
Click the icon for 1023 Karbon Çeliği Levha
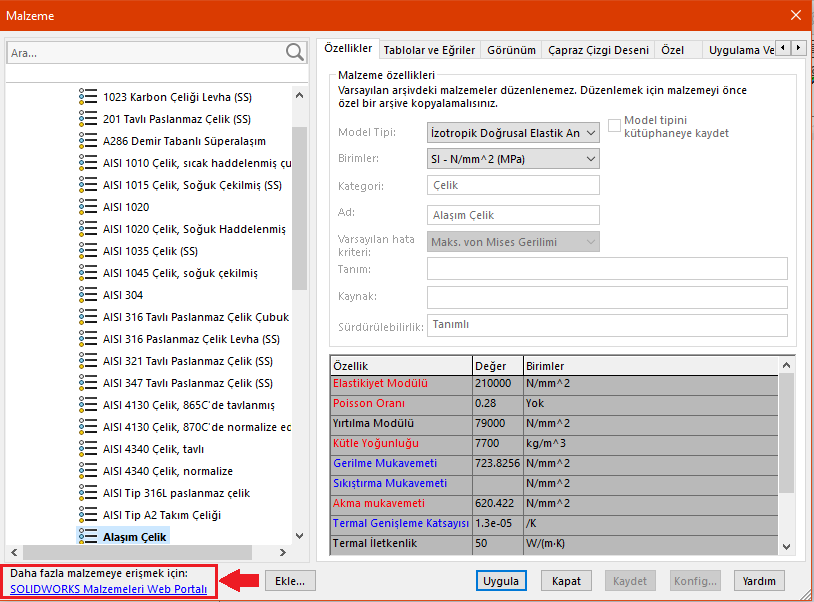(88, 97)
